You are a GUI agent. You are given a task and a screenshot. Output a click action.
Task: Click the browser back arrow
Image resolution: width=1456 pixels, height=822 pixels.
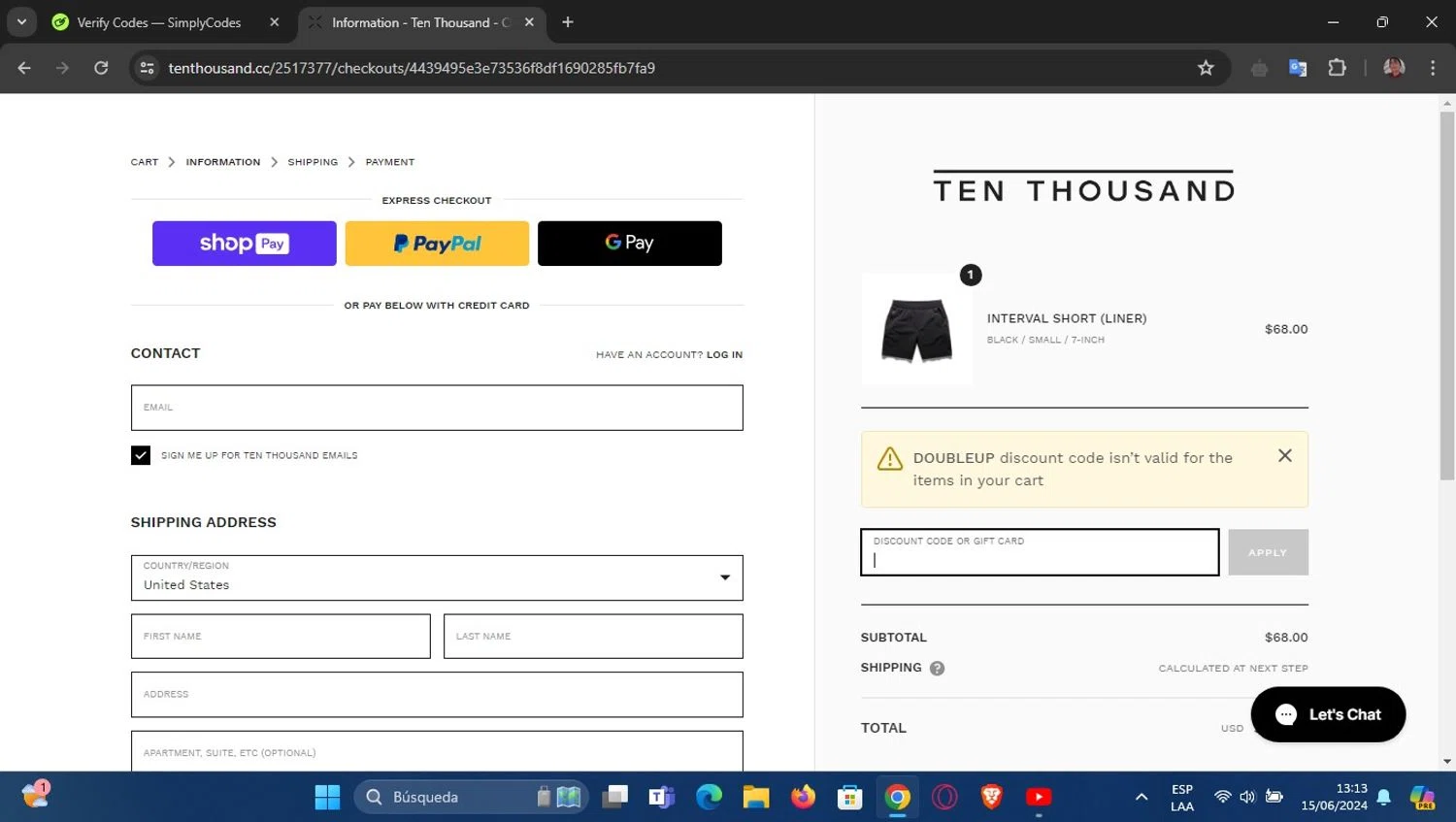point(24,68)
